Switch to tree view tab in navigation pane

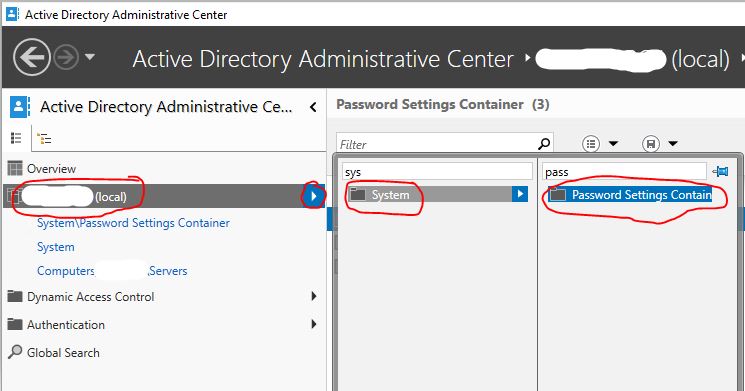(x=44, y=139)
